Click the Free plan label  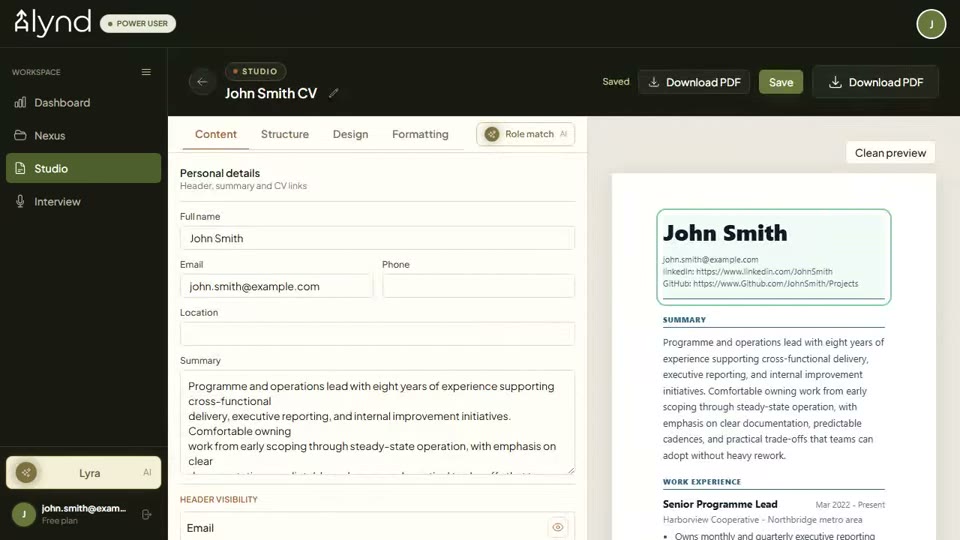[60, 521]
